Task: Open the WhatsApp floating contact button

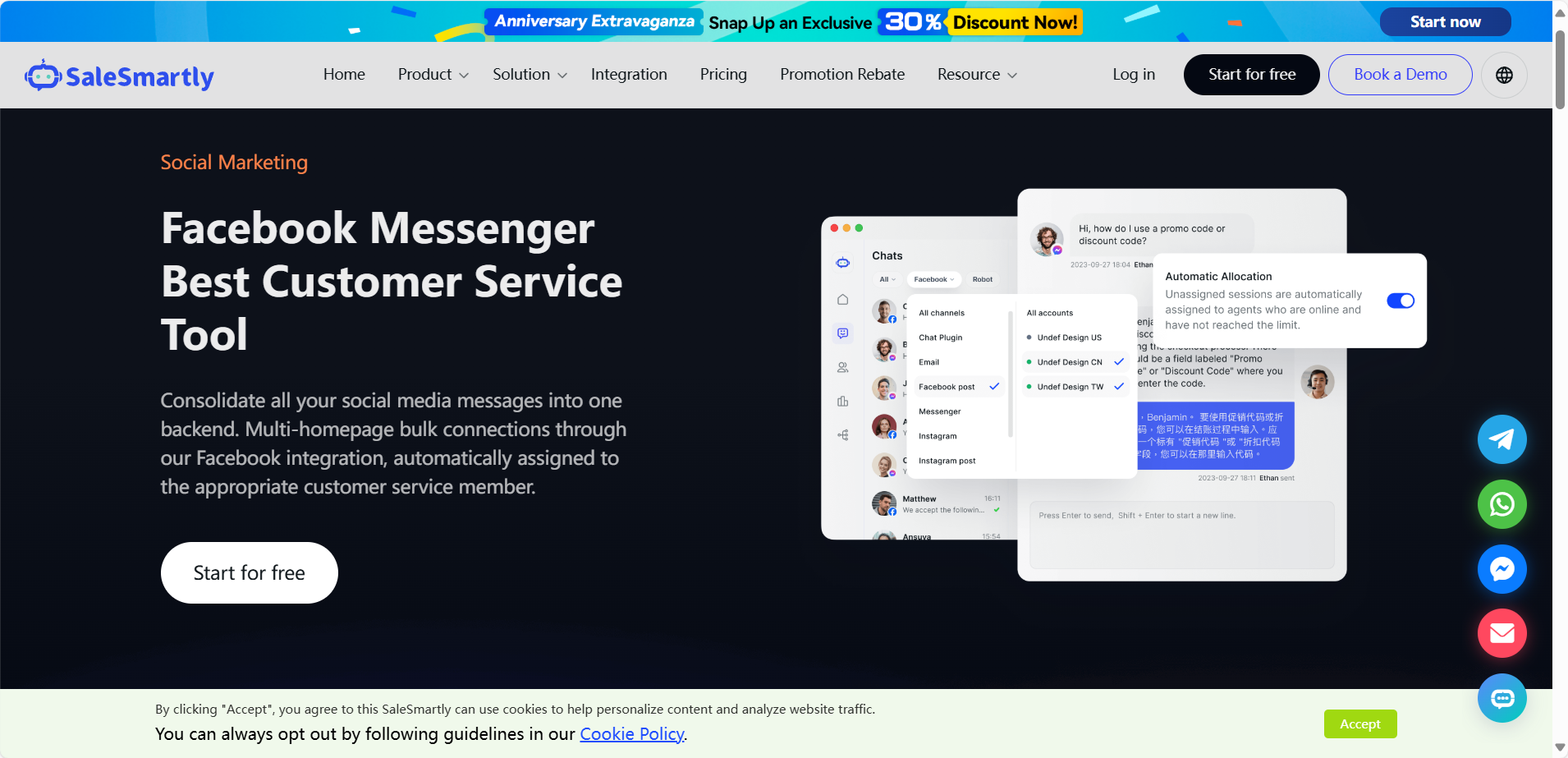Action: coord(1502,504)
